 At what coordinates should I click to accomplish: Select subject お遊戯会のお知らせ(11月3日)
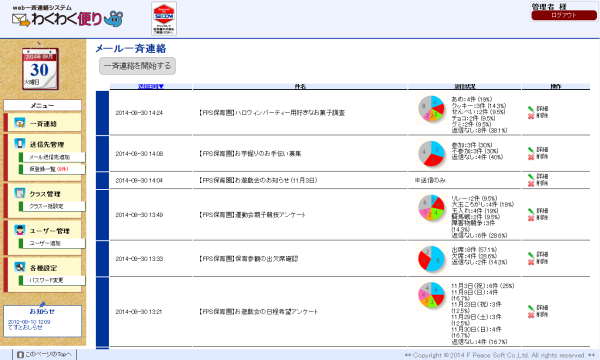coord(258,180)
